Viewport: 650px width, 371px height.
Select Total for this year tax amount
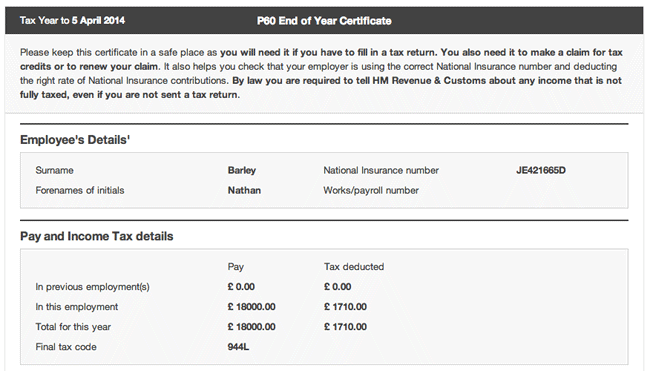tap(345, 327)
